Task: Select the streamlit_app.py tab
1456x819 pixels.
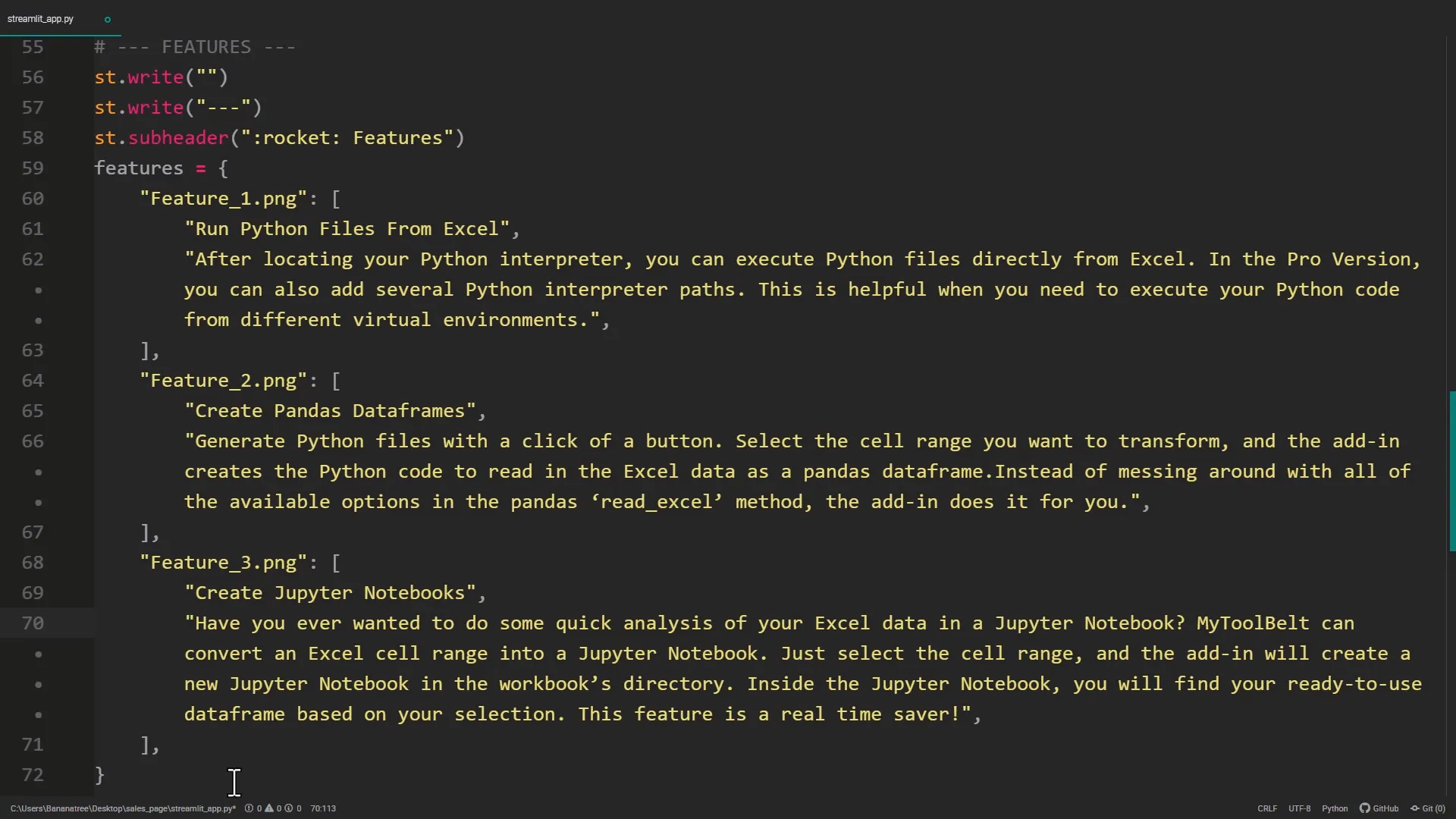Action: (41, 19)
